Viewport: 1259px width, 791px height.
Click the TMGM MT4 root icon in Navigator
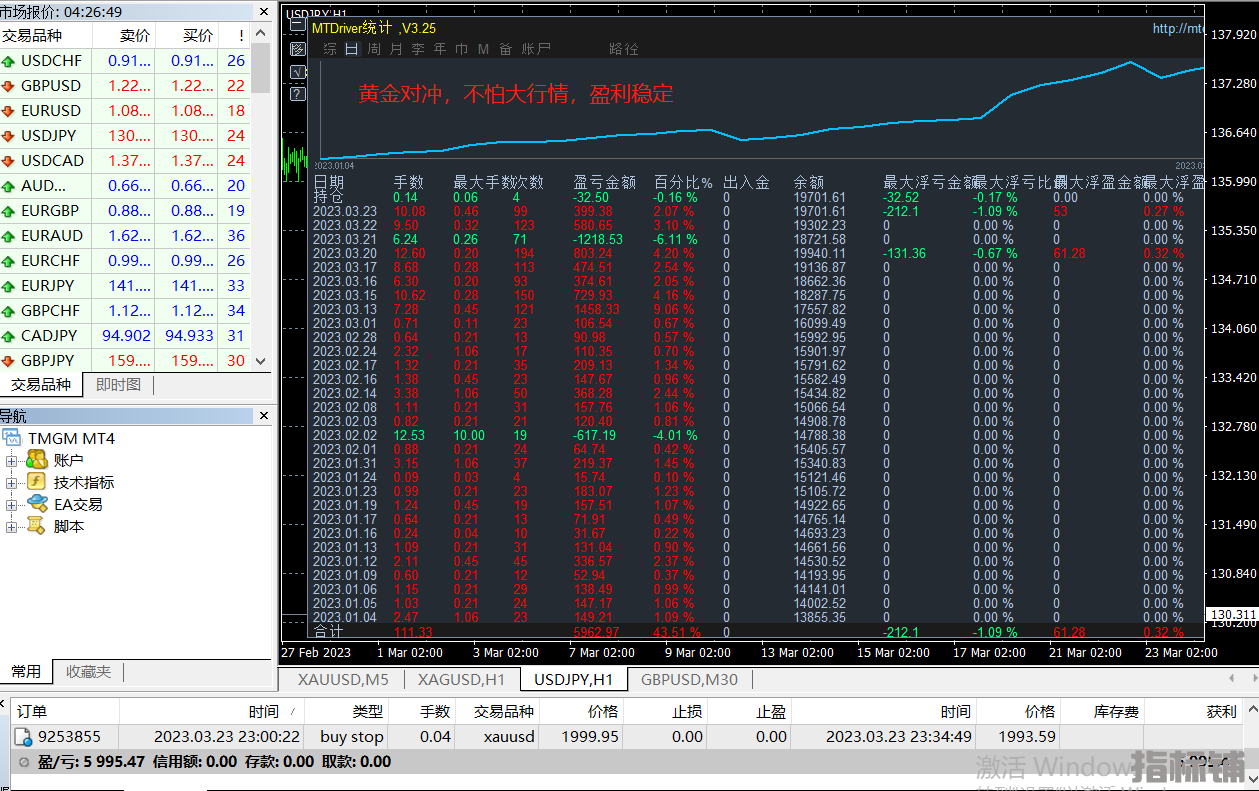click(x=12, y=438)
